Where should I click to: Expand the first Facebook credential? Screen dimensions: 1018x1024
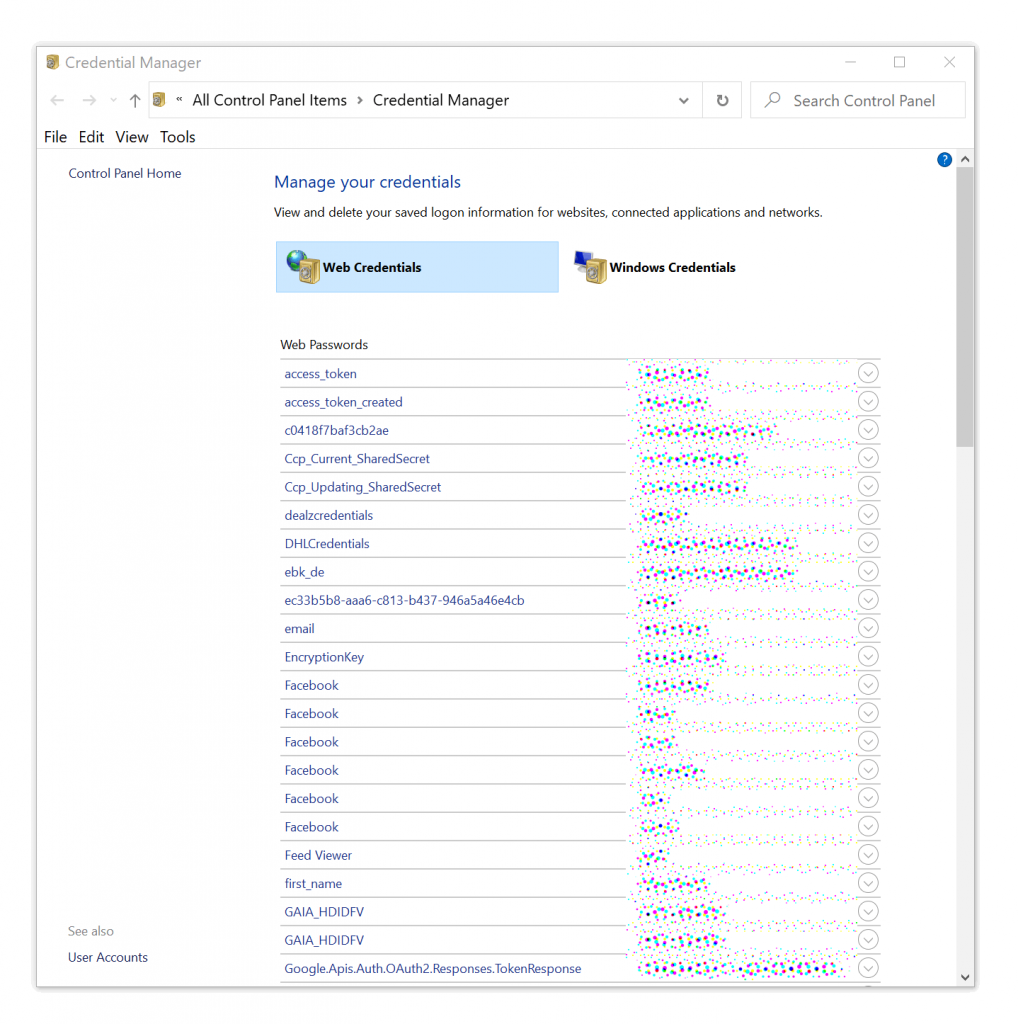click(867, 685)
